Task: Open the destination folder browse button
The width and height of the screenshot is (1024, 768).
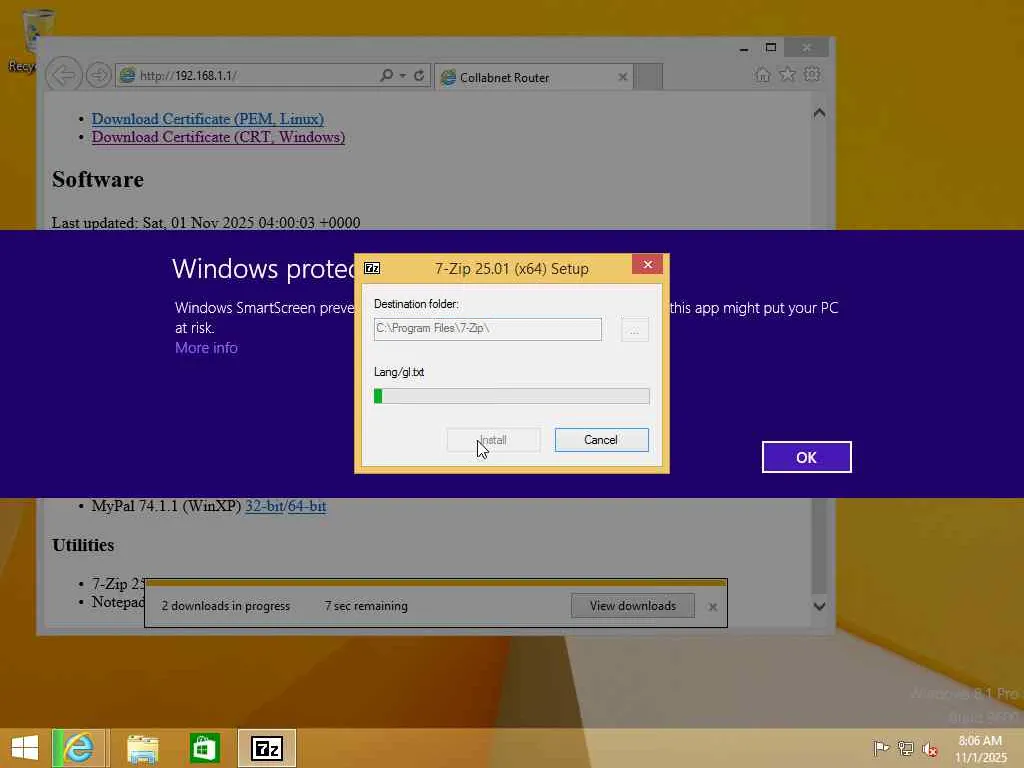Action: [634, 330]
